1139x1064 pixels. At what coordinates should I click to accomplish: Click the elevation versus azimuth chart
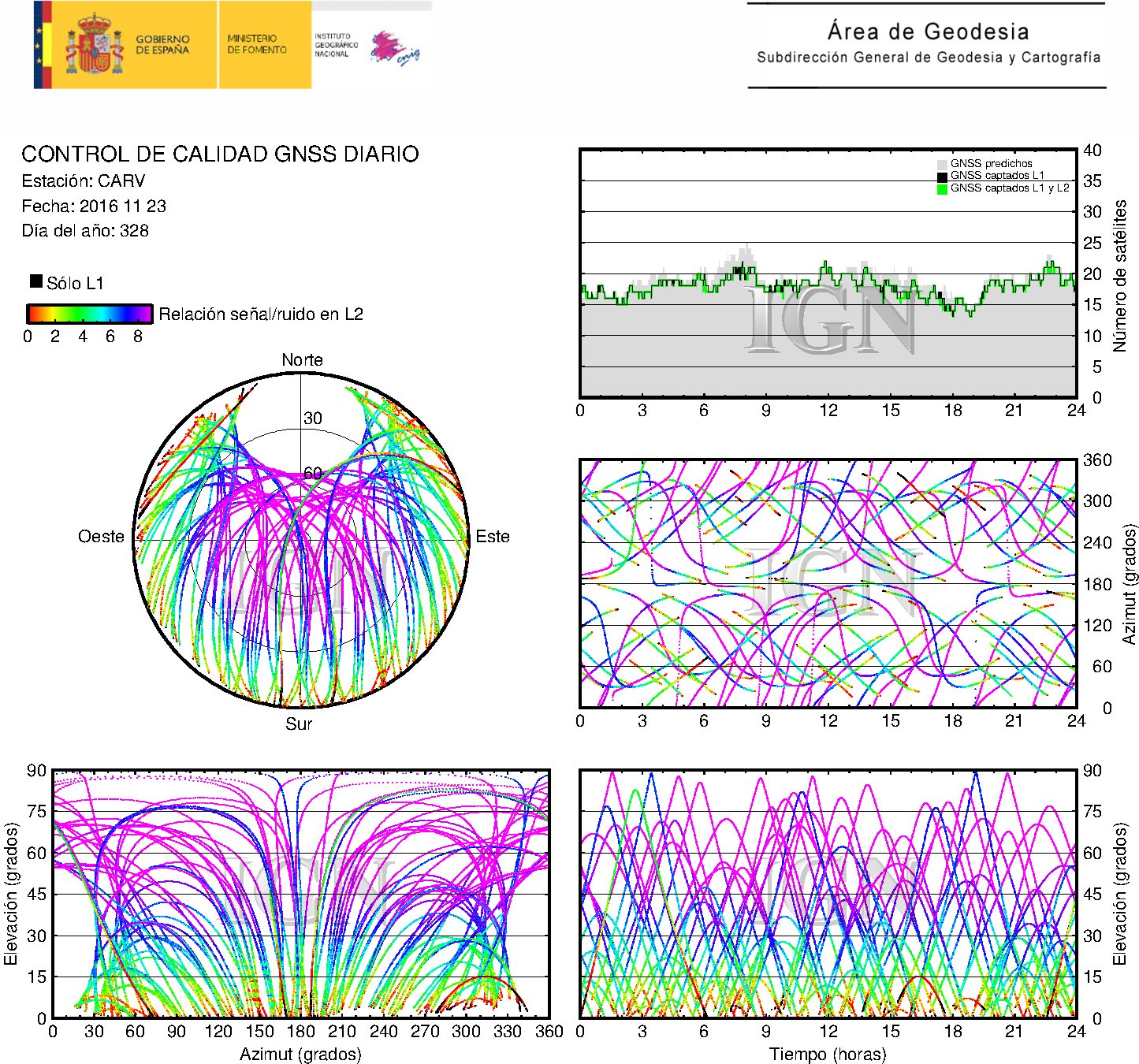[301, 894]
